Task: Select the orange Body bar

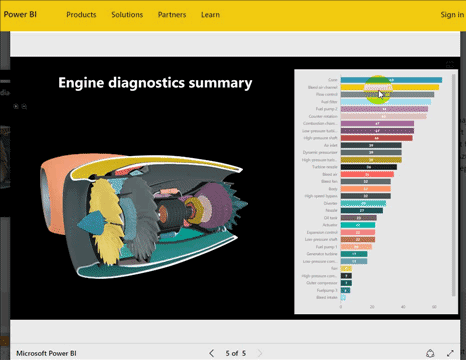Action: tap(366, 189)
